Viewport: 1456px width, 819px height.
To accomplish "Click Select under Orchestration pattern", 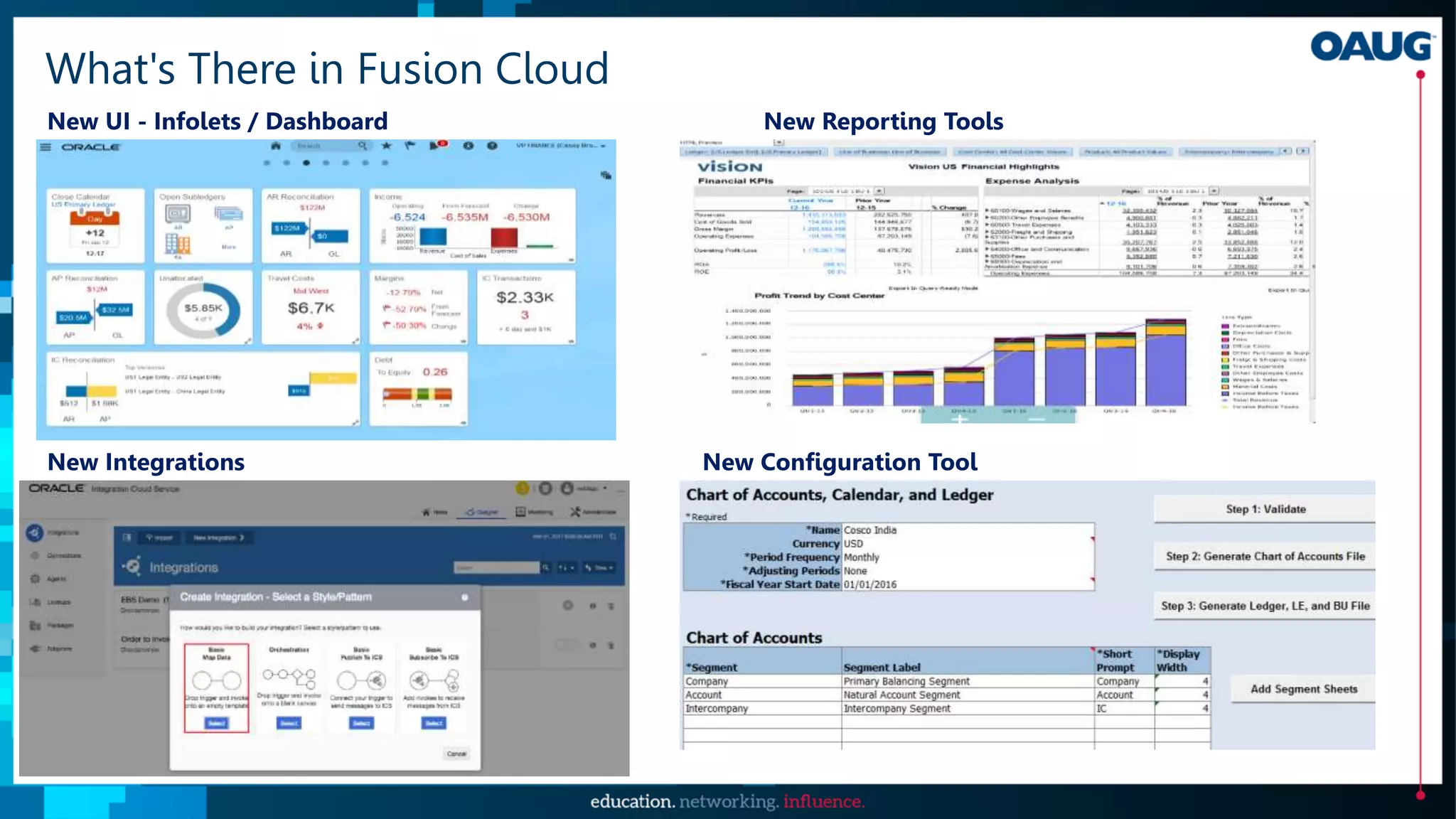I will click(x=289, y=723).
